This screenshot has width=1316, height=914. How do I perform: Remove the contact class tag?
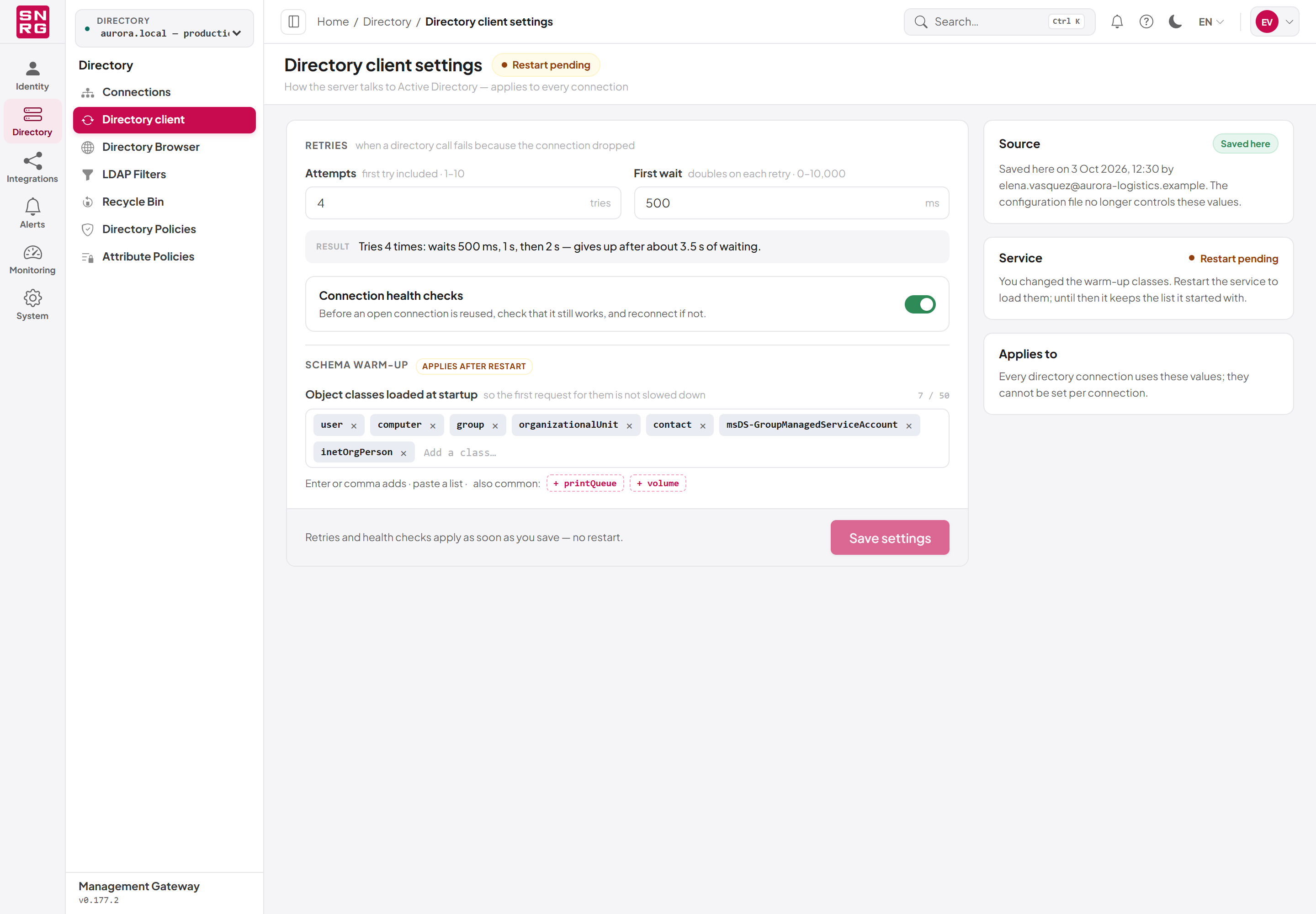click(703, 425)
